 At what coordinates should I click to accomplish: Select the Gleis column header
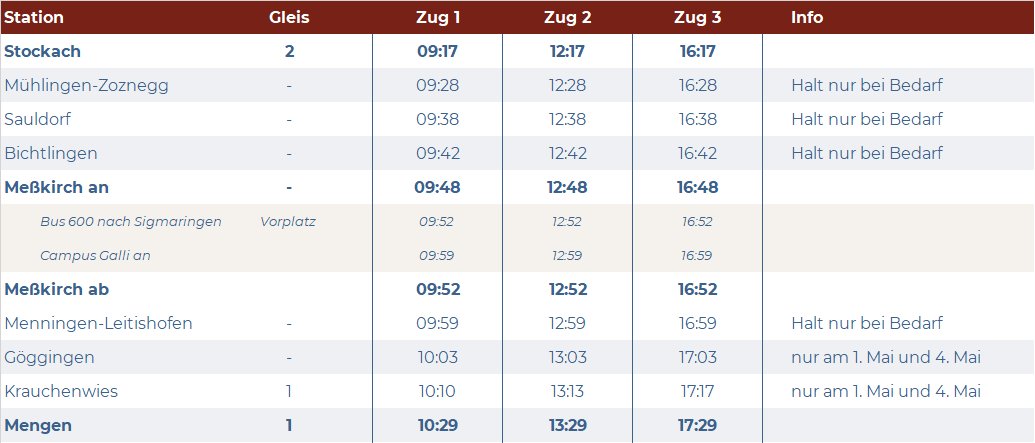click(x=289, y=18)
